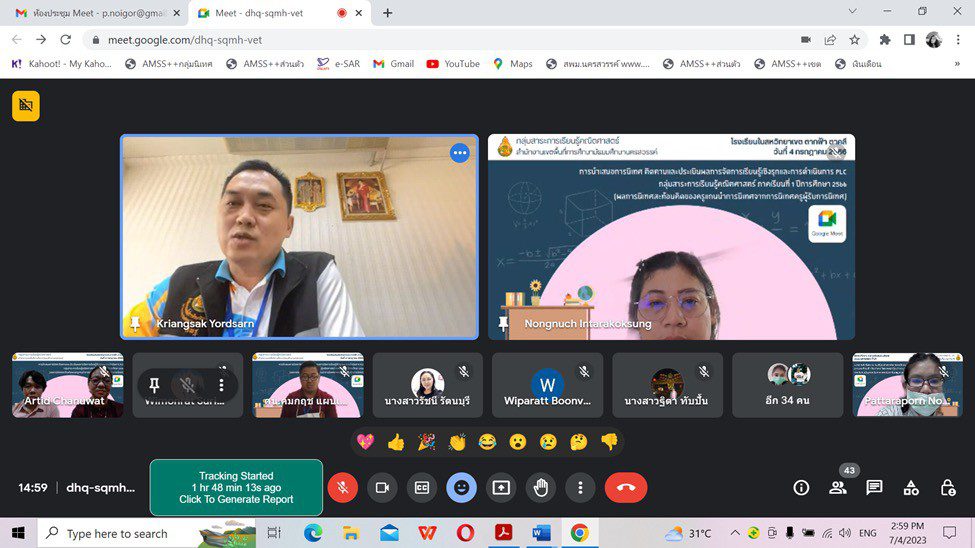Image resolution: width=975 pixels, height=548 pixels.
Task: Show the participants people panel
Action: click(838, 488)
